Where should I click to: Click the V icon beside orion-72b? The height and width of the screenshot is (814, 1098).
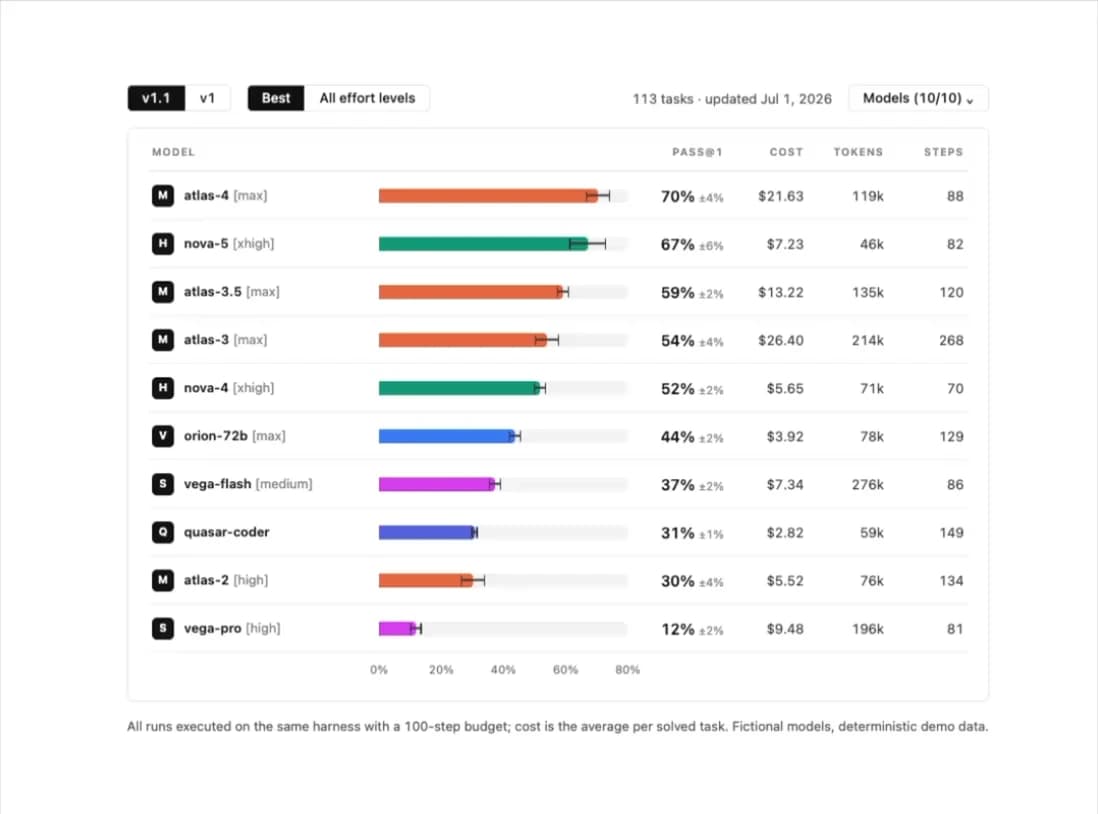tap(162, 436)
